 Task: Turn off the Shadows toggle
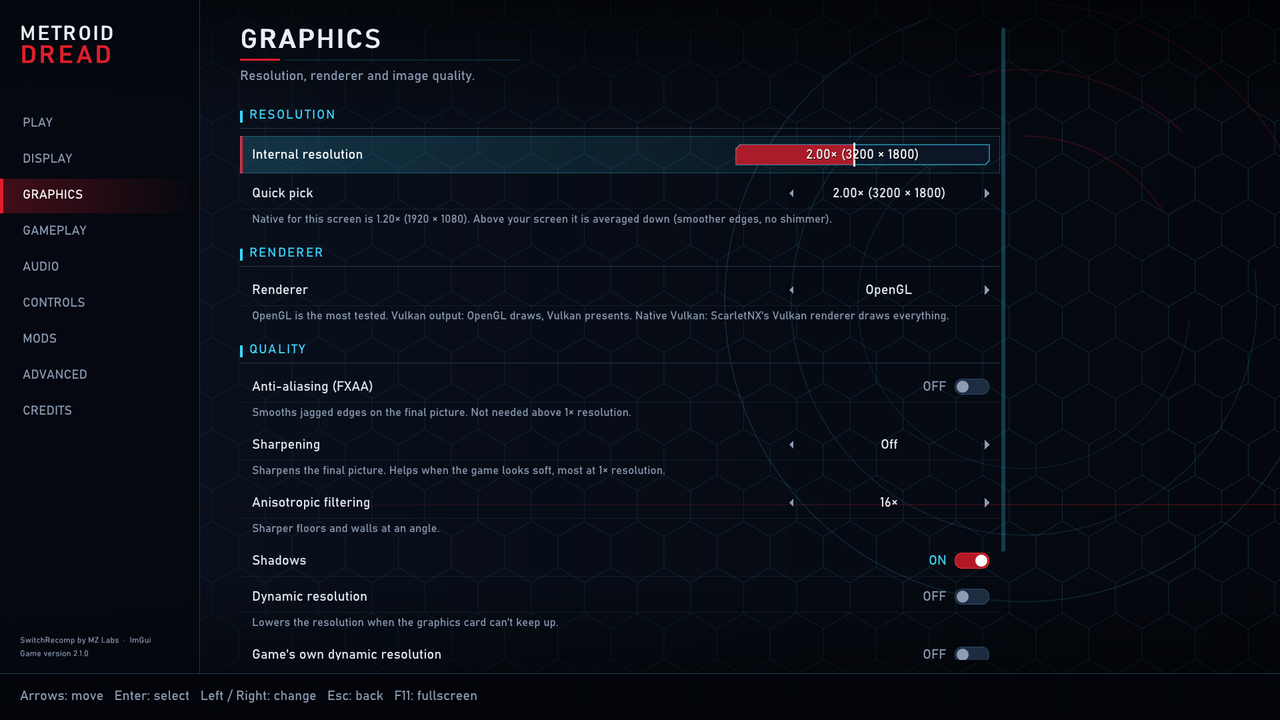pos(971,561)
